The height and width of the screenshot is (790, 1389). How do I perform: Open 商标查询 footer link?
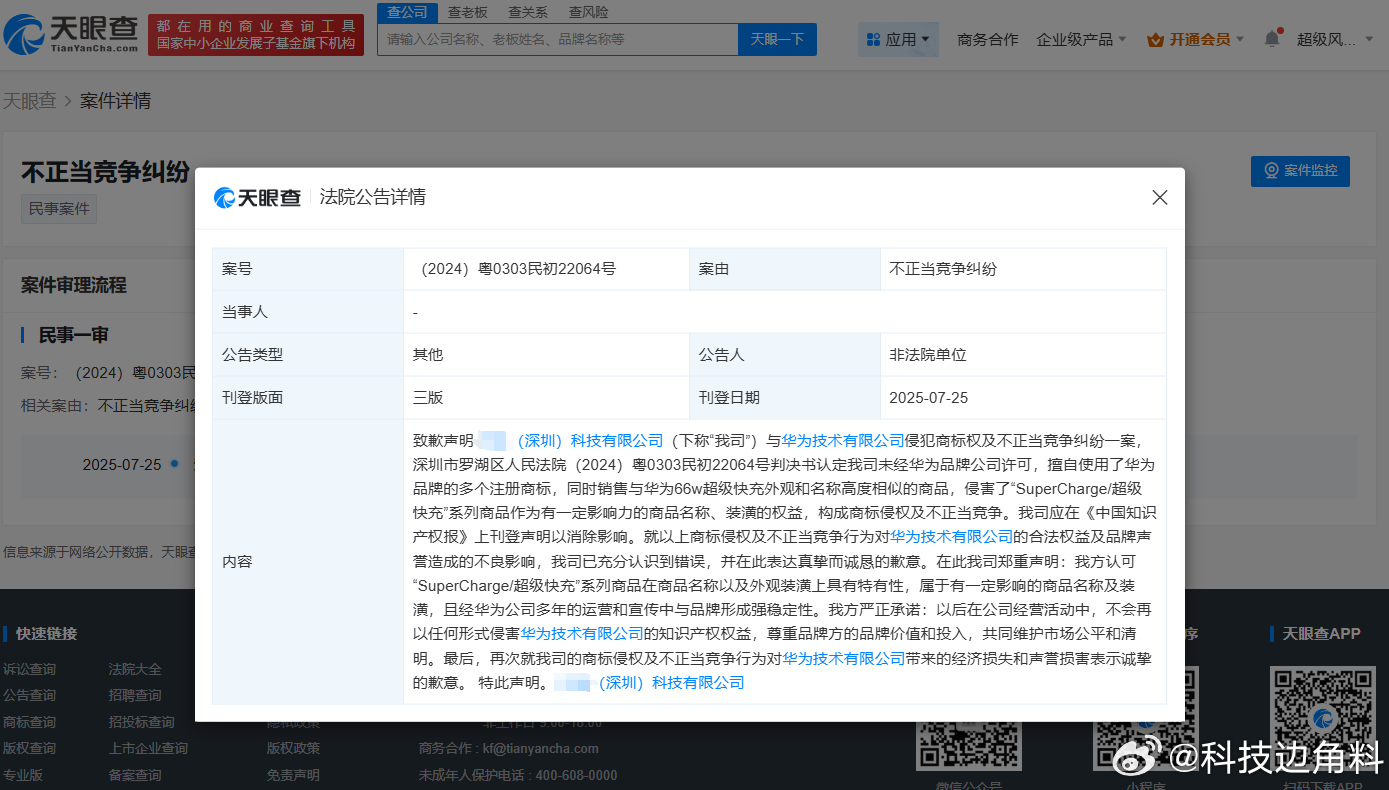tap(29, 722)
